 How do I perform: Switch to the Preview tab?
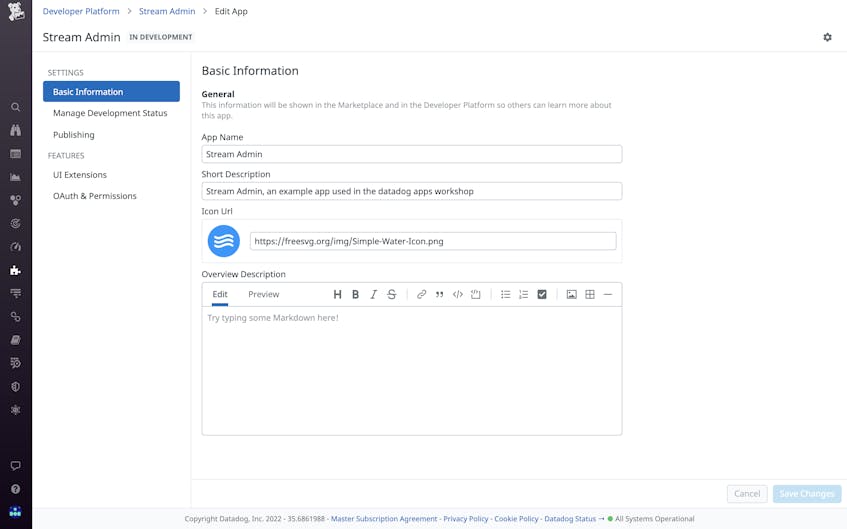point(264,294)
